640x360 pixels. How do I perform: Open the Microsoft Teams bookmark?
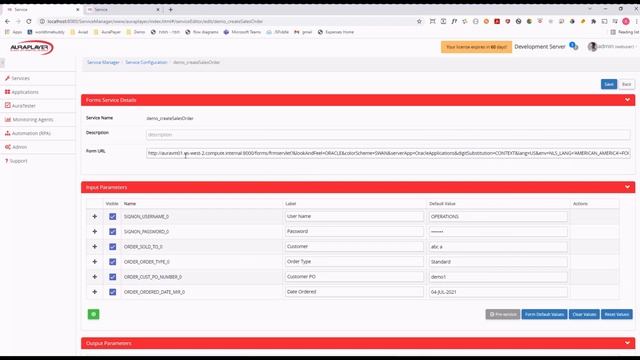coord(242,32)
